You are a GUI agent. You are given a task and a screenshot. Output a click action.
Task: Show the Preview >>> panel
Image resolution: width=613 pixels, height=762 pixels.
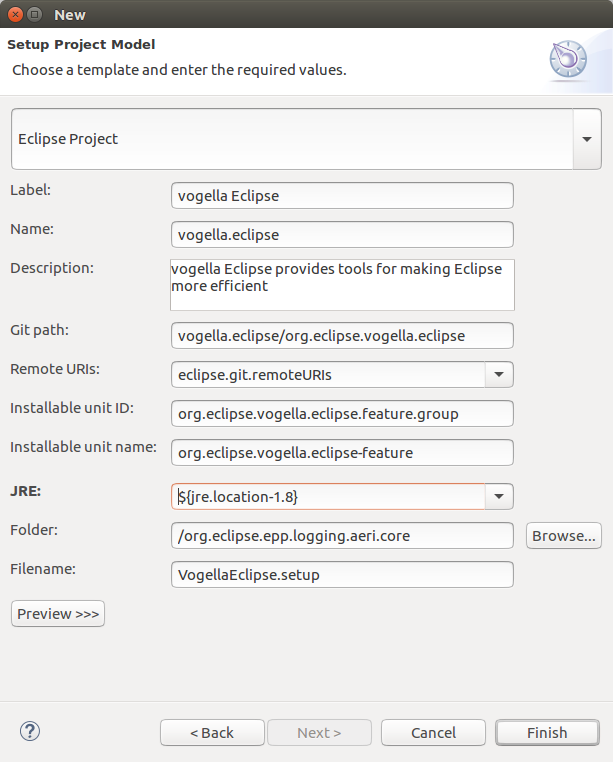(58, 614)
